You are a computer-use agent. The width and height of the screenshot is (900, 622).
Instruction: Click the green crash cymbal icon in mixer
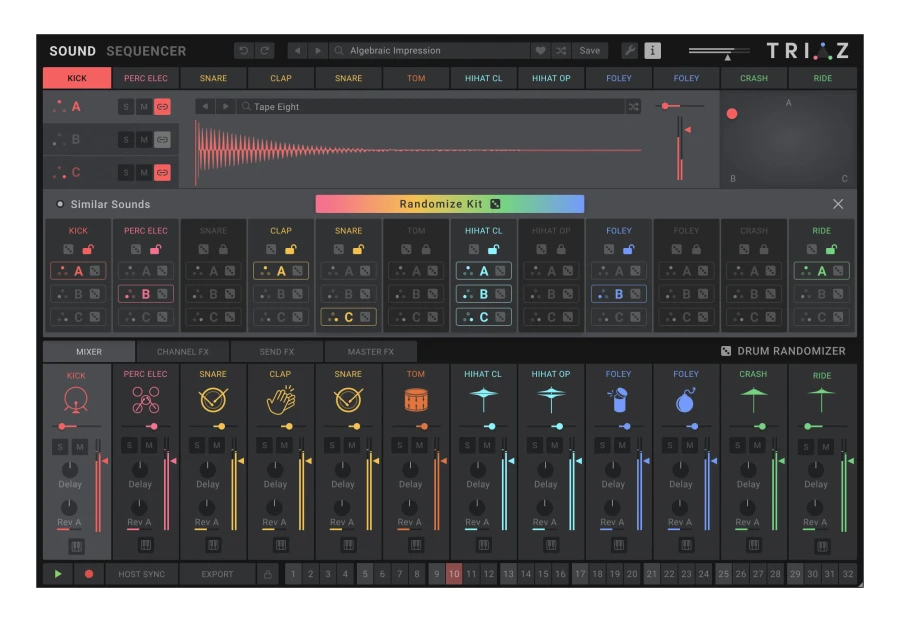pyautogui.click(x=754, y=399)
